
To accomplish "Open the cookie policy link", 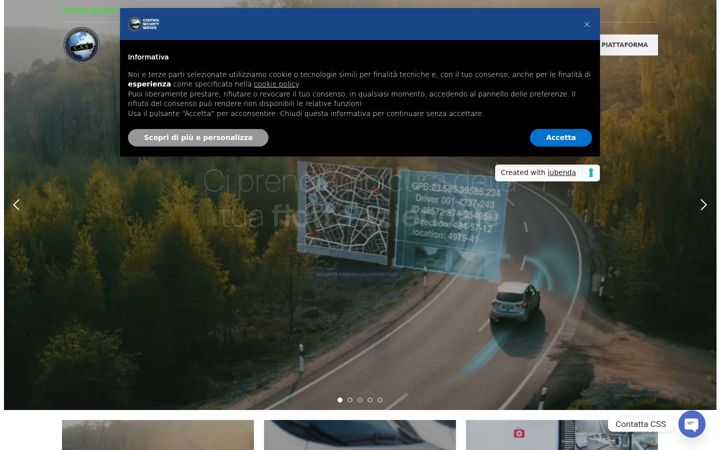I will coord(276,84).
